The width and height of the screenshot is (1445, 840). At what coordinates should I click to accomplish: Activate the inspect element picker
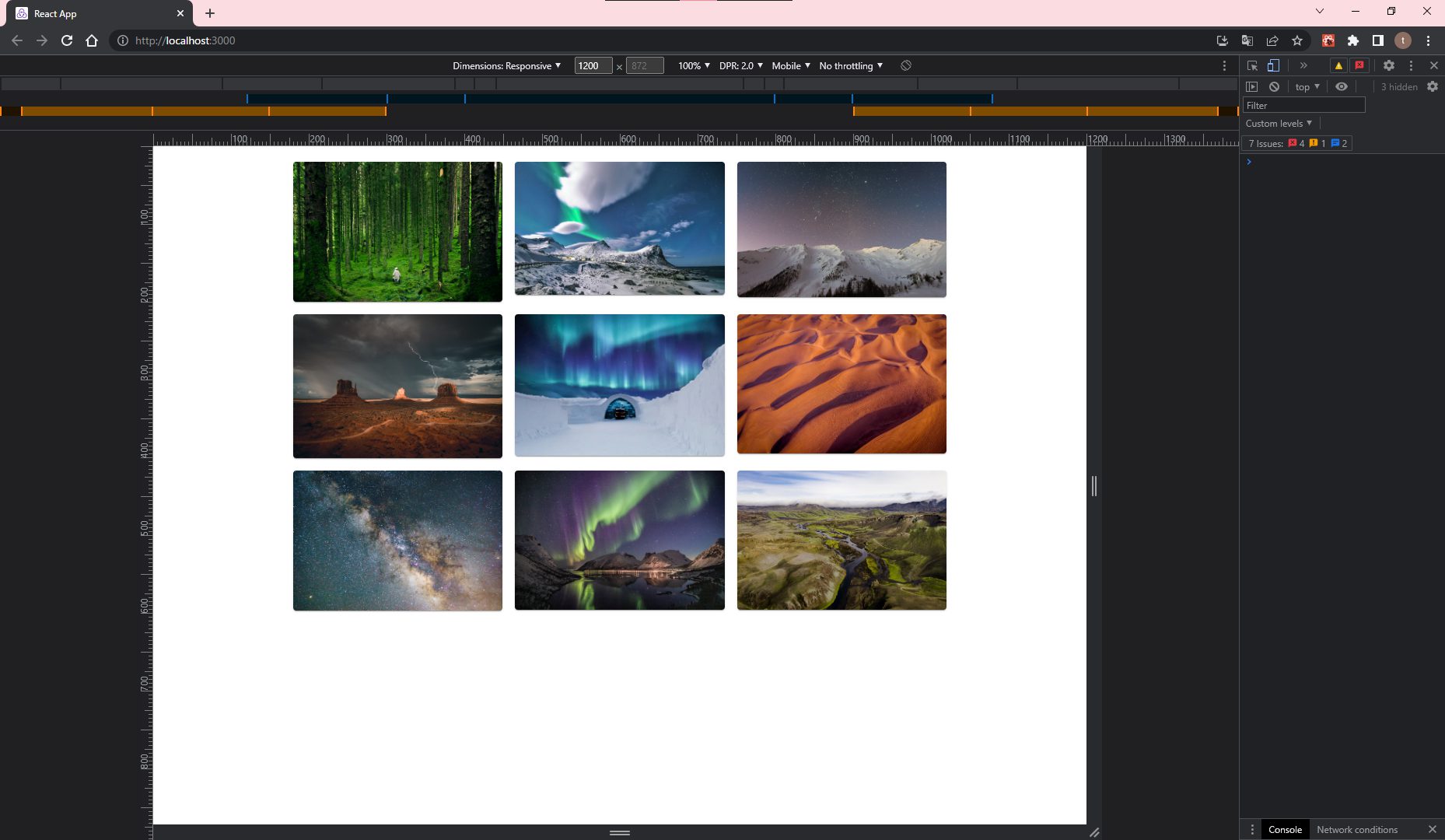coord(1252,65)
